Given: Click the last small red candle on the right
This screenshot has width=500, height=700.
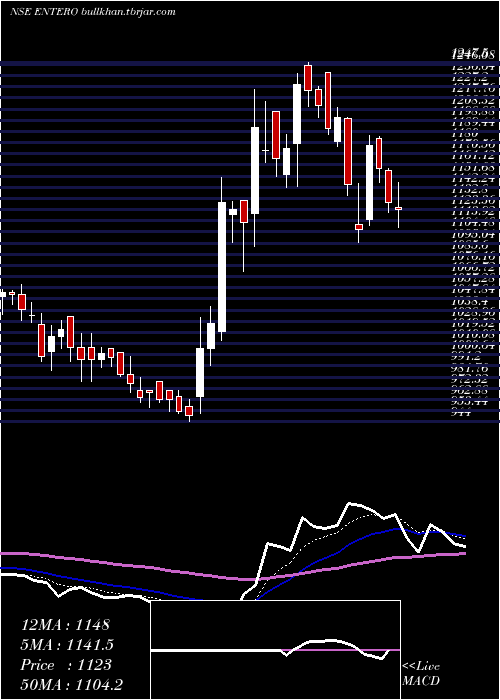Looking at the screenshot, I should [399, 208].
